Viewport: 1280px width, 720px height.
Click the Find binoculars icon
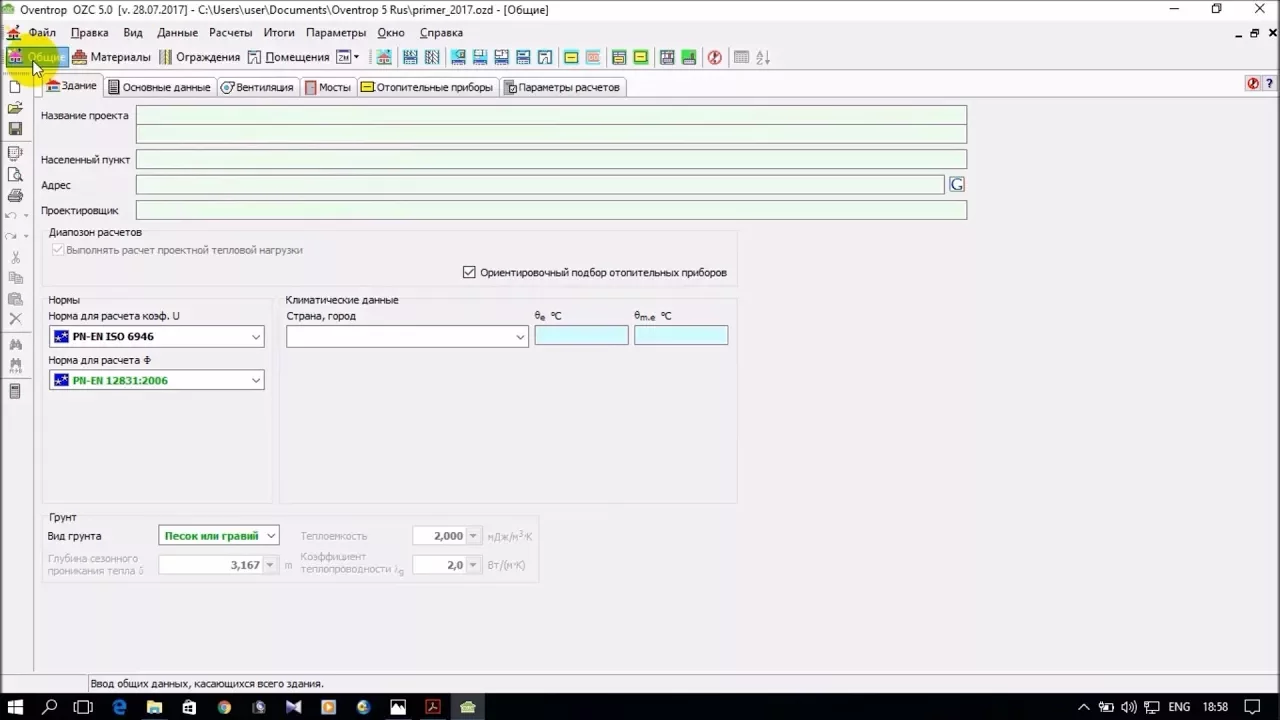click(x=15, y=345)
